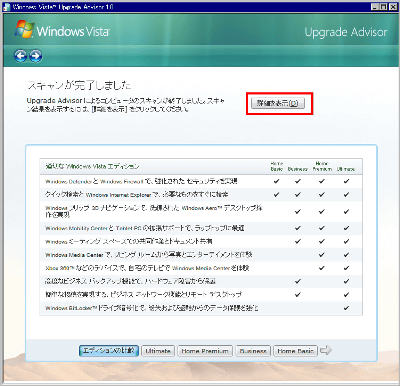The image size is (400, 386).
Task: Open the Ultimate edition tab button
Action: (158, 351)
